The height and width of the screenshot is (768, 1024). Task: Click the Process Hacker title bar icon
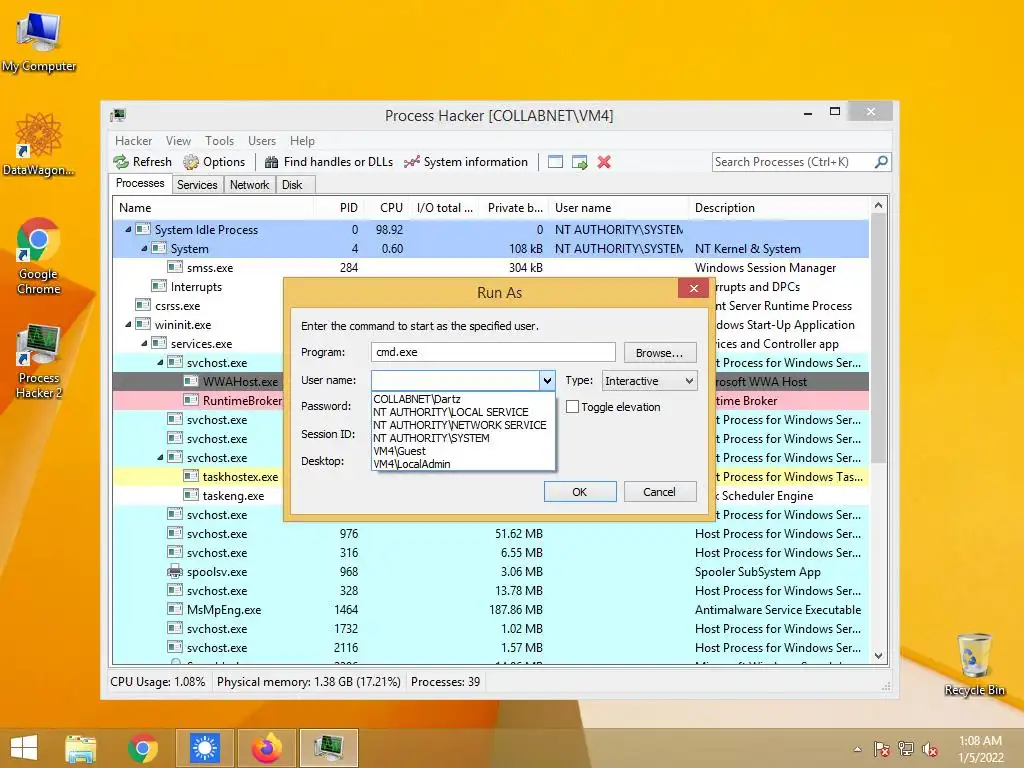118,116
